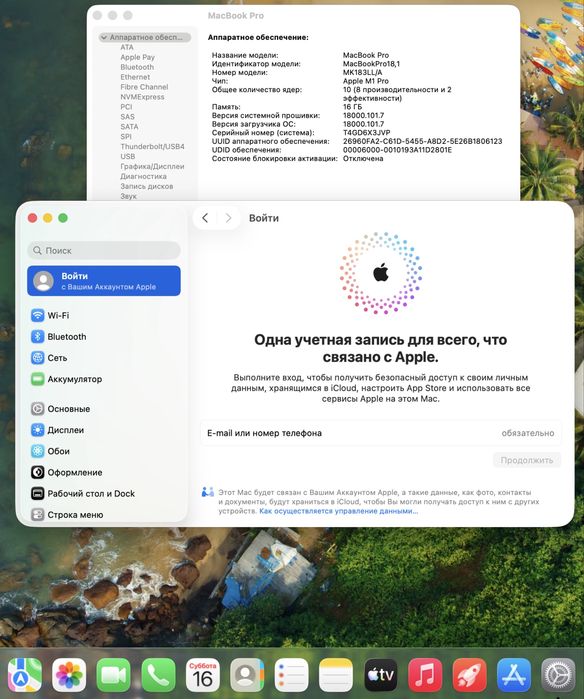Open System Settings gear in Dock
Viewport: 584px width, 699px height.
pos(558,675)
